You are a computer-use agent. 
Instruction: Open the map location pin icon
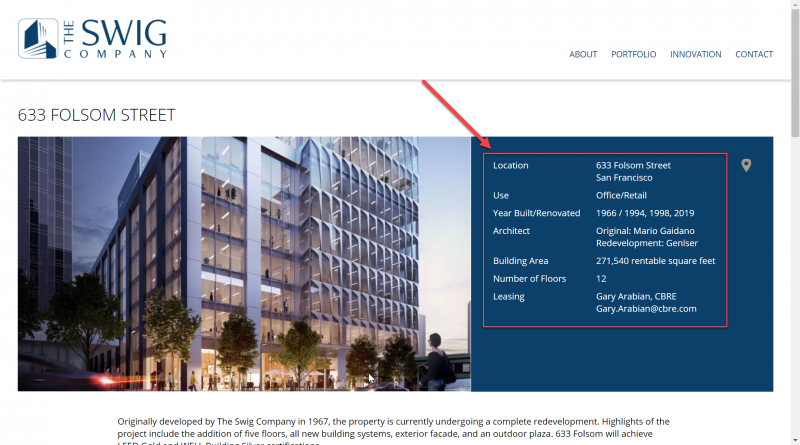click(x=746, y=165)
